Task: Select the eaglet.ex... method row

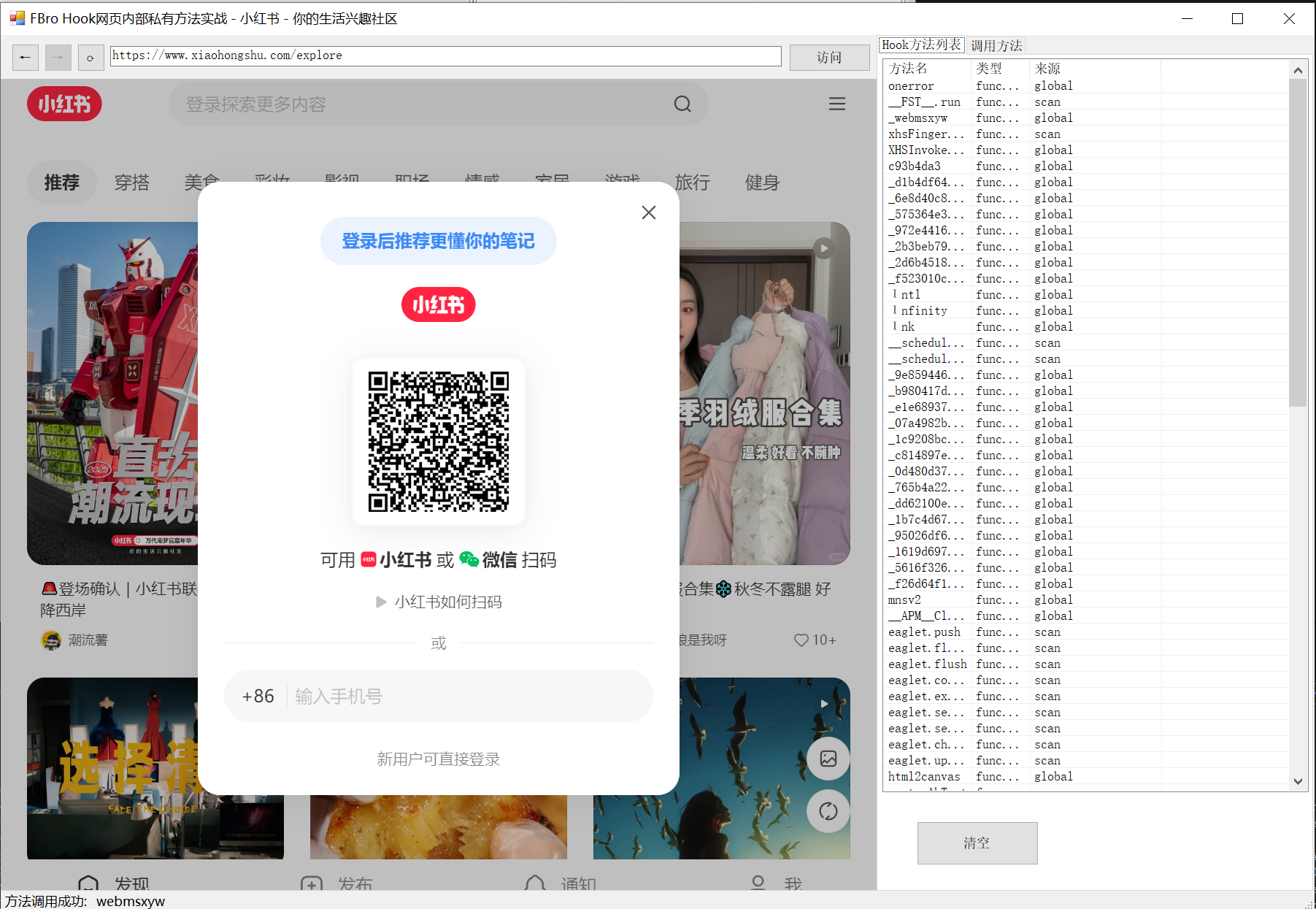Action: tap(1085, 697)
